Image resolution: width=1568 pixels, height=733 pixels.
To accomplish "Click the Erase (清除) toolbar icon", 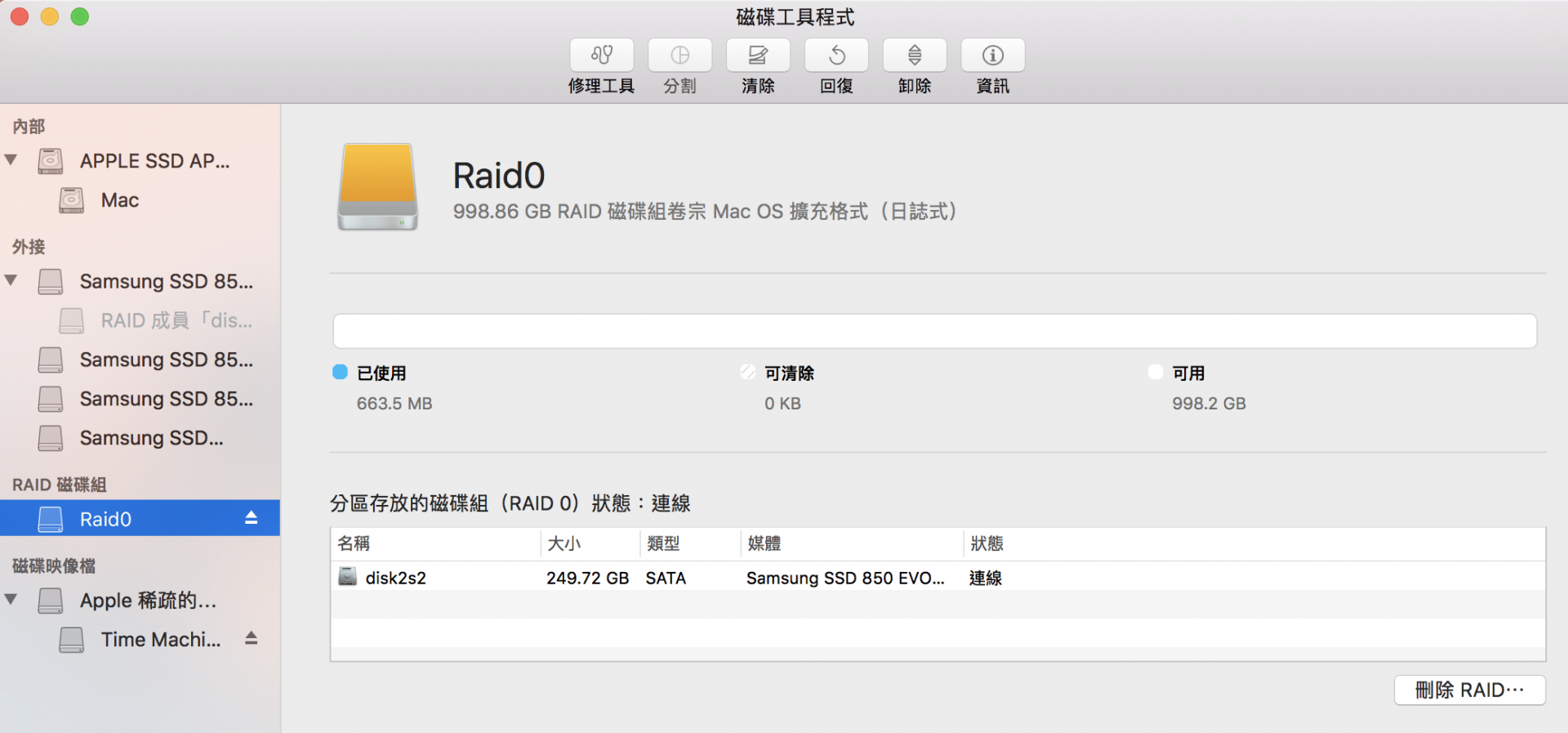I will pos(758,56).
